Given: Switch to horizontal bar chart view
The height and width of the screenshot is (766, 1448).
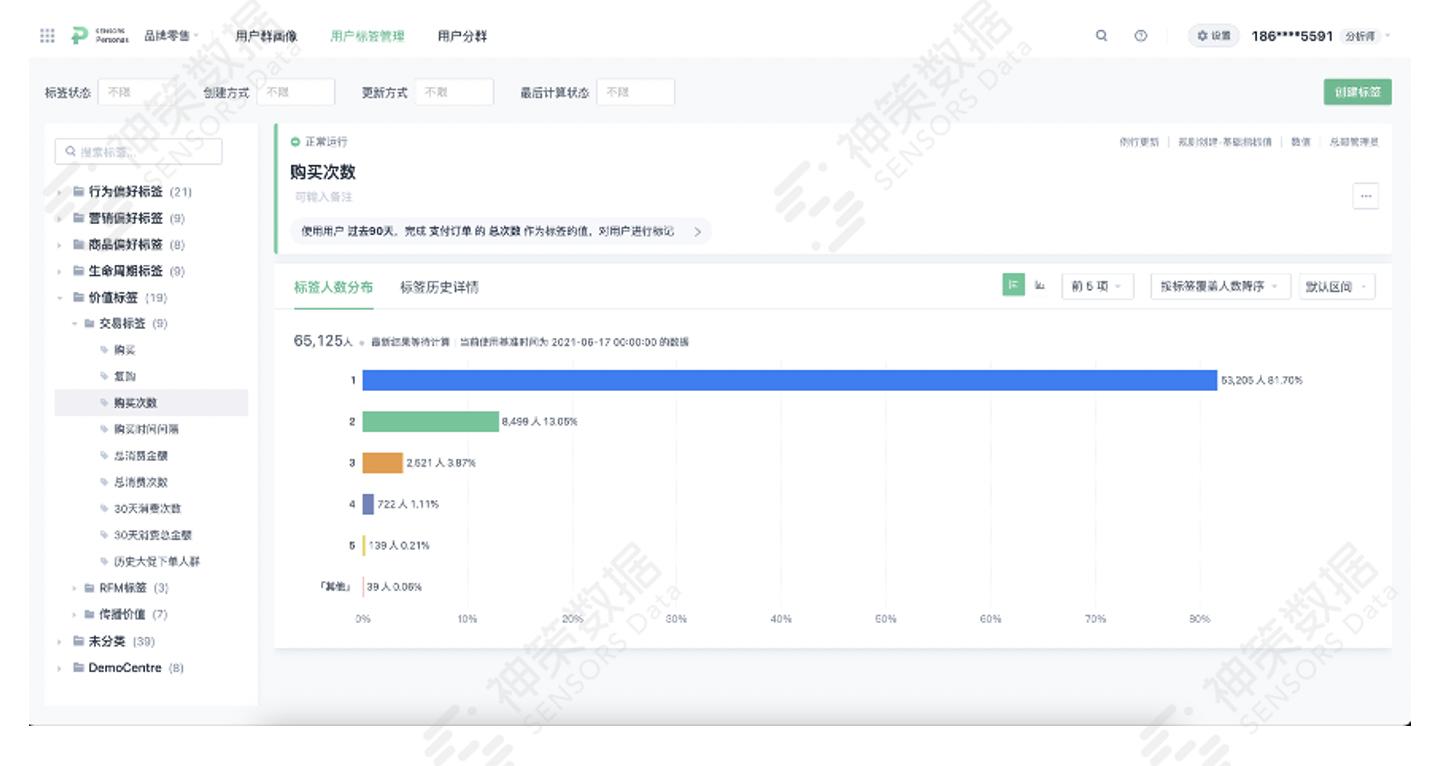Looking at the screenshot, I should click(1013, 286).
